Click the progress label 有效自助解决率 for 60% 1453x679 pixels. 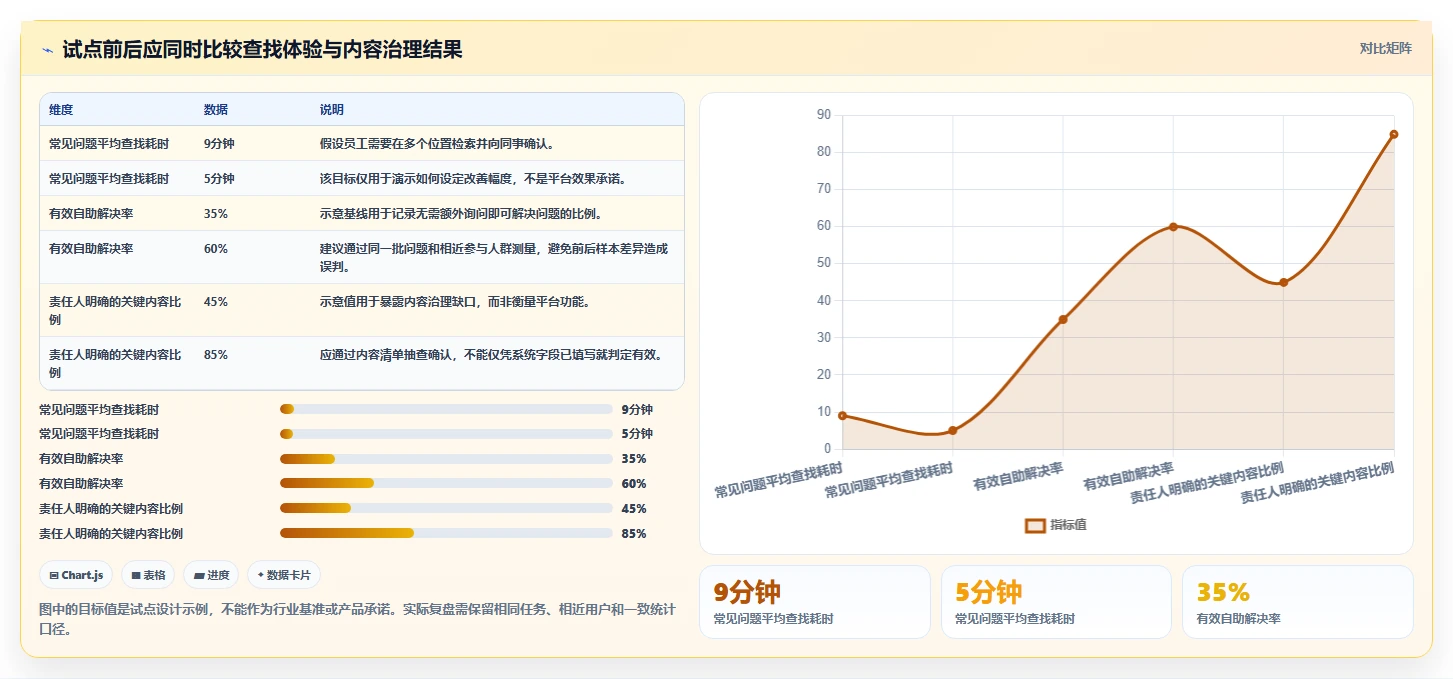point(81,484)
